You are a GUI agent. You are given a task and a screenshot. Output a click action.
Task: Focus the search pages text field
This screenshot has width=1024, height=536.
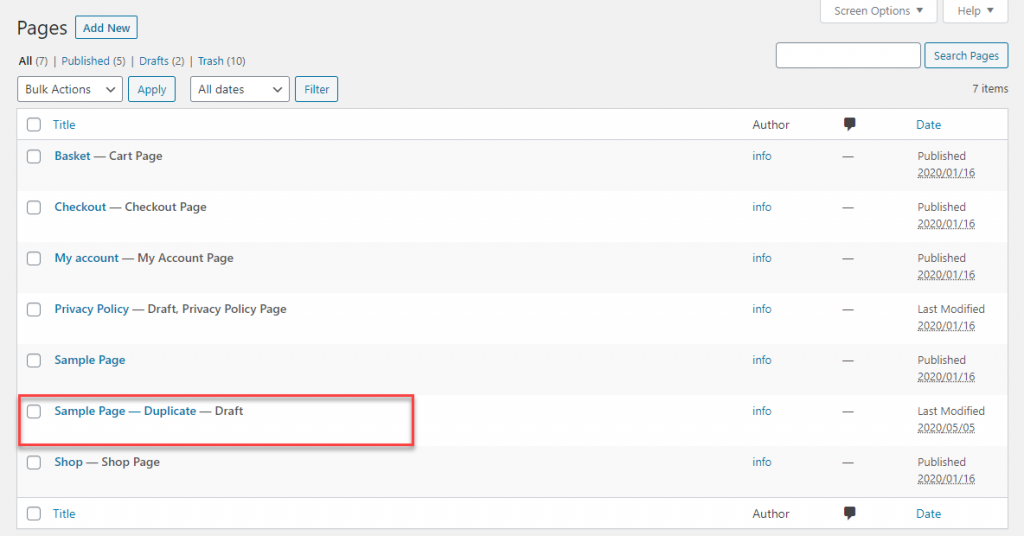tap(847, 56)
